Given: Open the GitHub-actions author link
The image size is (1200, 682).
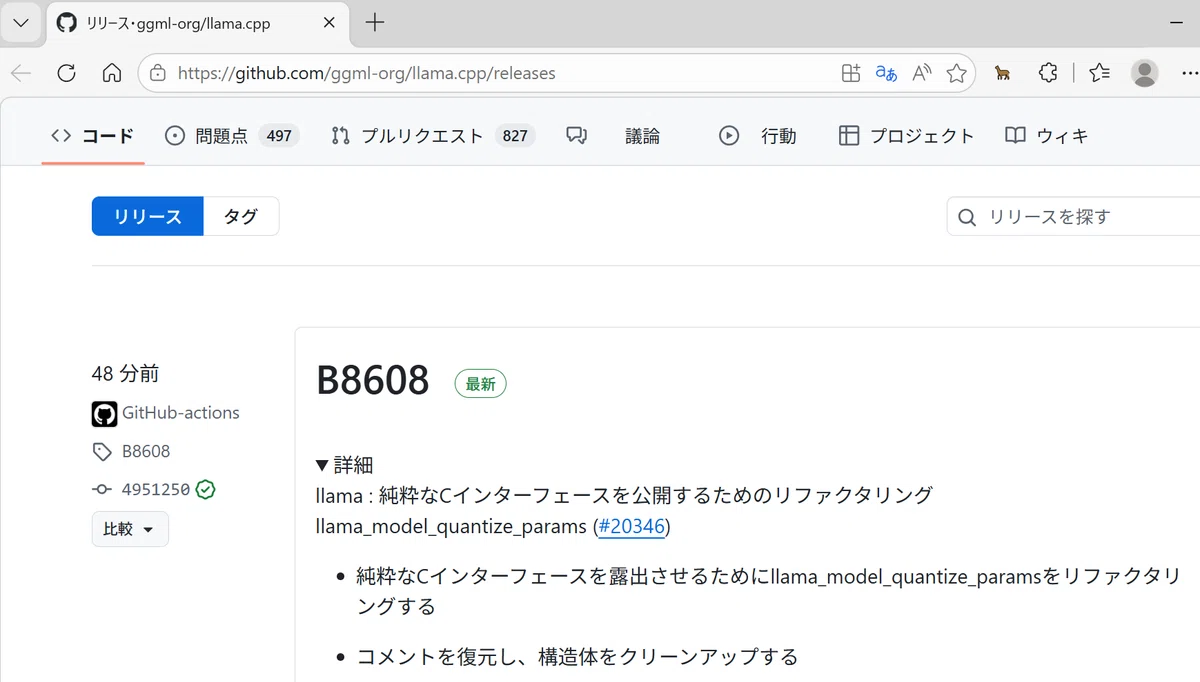Looking at the screenshot, I should [181, 413].
